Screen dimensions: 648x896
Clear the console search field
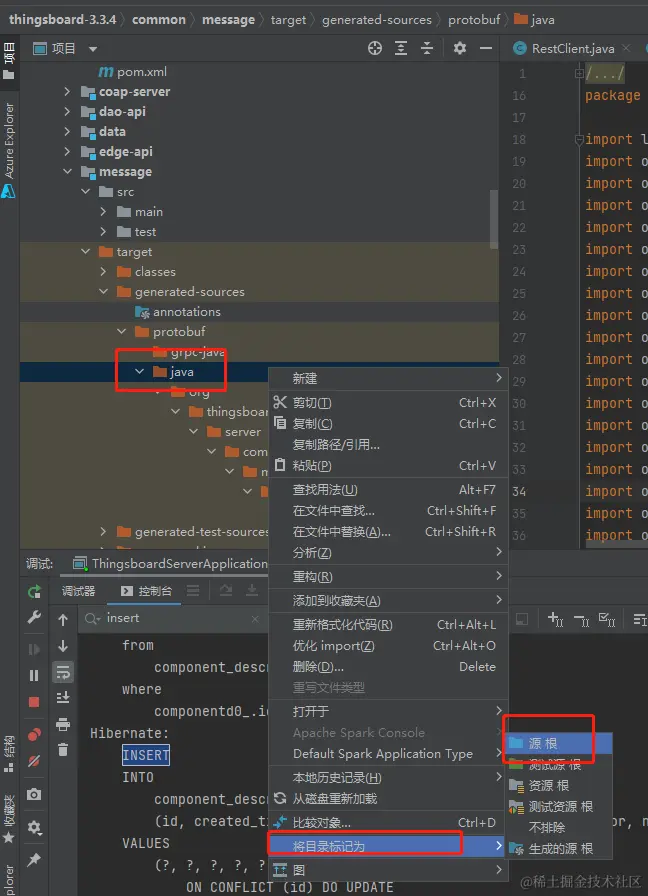point(255,619)
